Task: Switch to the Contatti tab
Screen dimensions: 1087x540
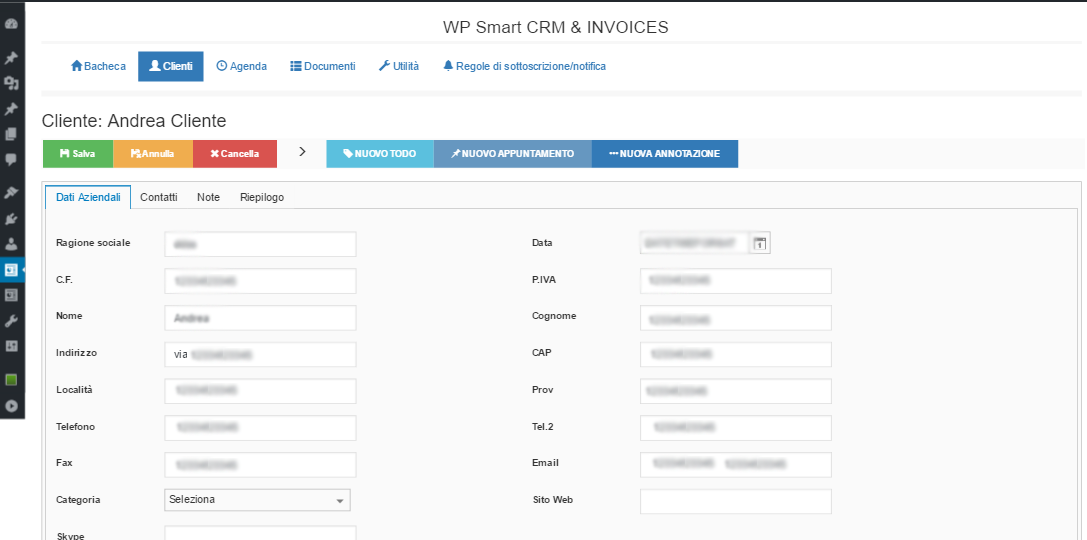Action: coord(159,198)
